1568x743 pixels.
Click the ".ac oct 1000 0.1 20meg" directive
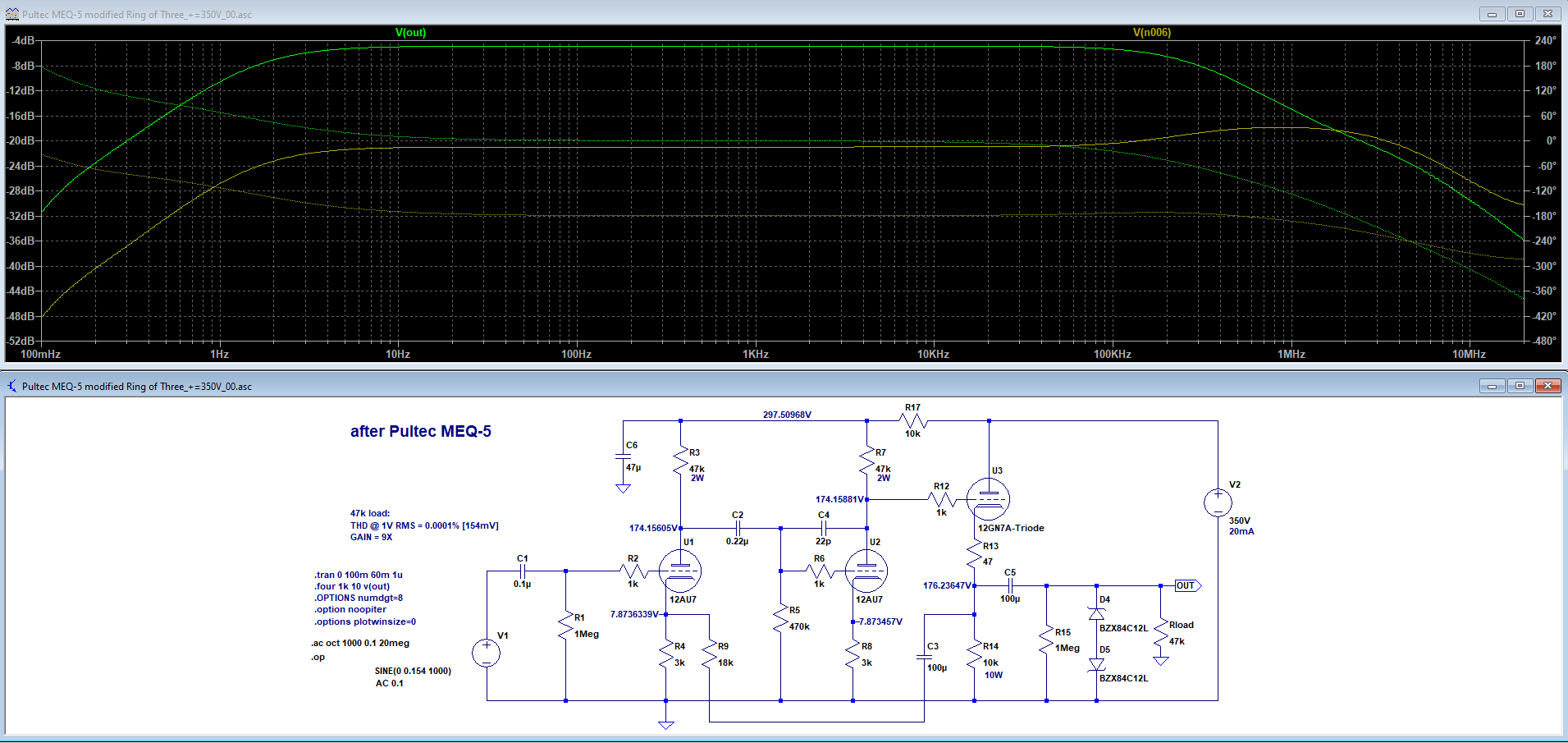pos(360,643)
